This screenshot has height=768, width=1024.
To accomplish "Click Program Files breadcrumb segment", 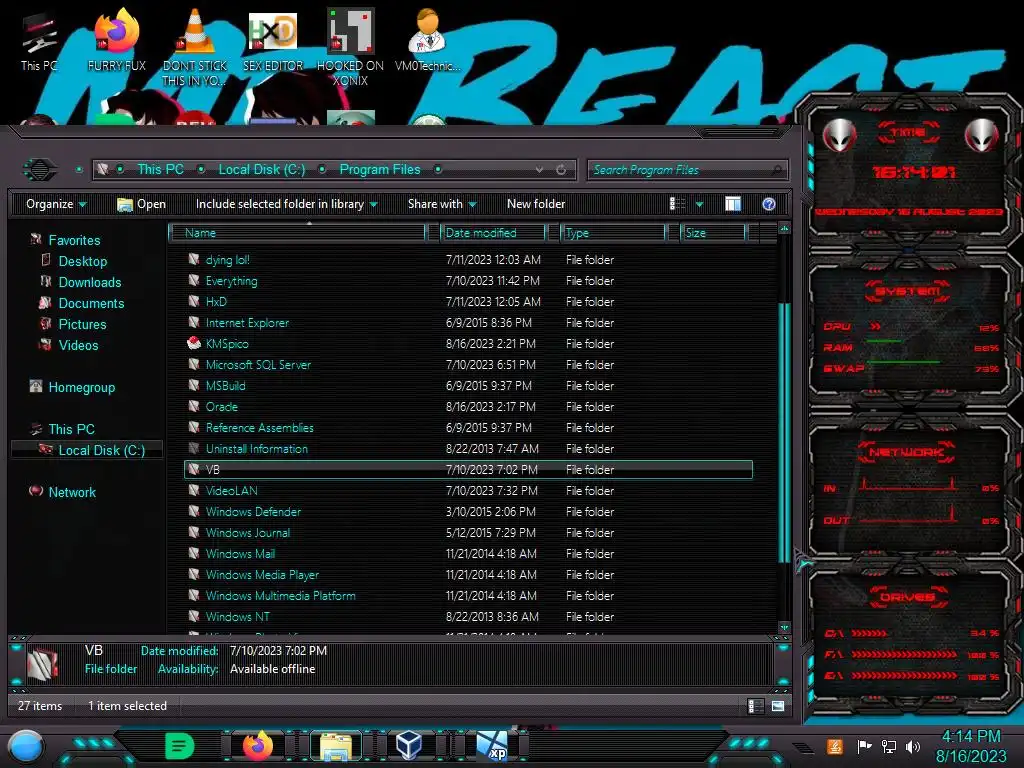I will [379, 170].
